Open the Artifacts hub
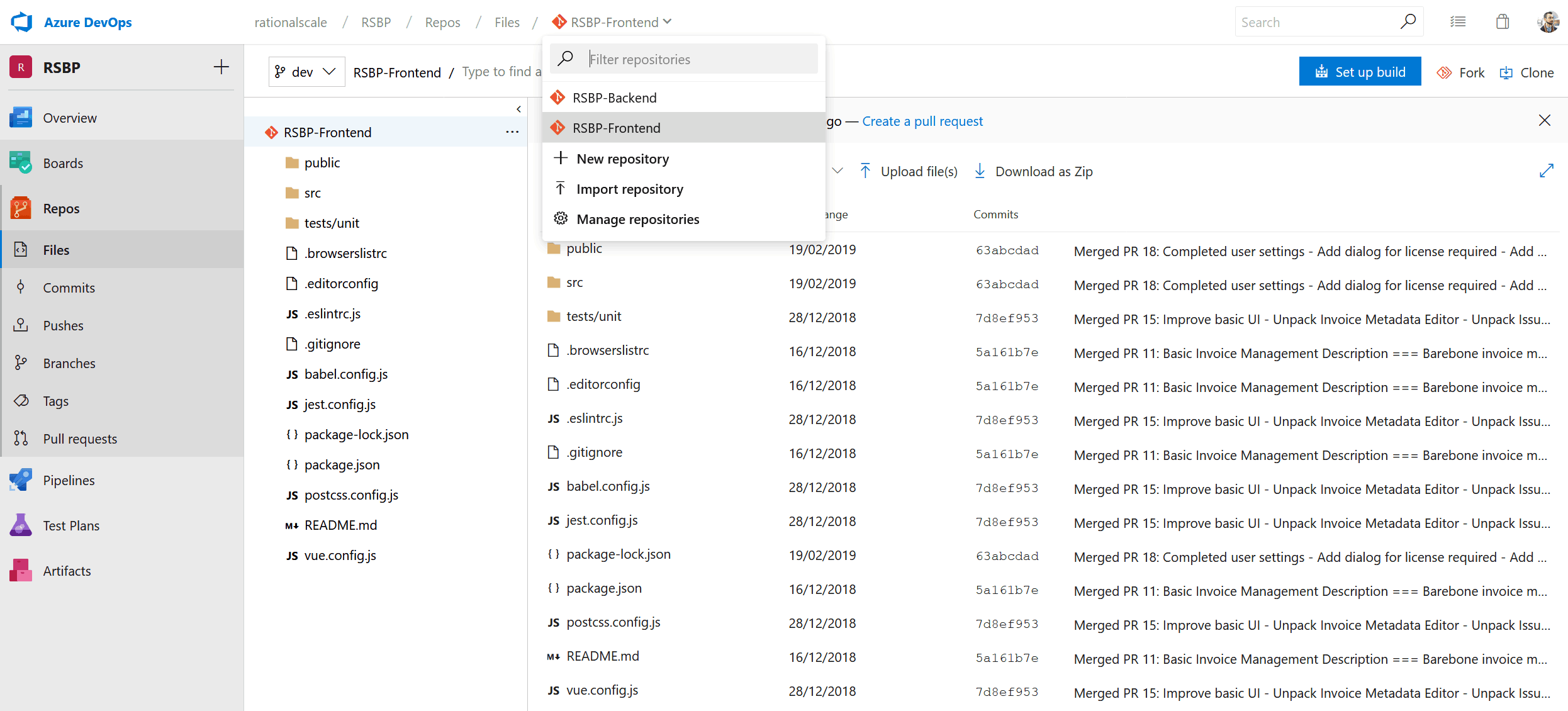The width and height of the screenshot is (1568, 711). click(122, 571)
